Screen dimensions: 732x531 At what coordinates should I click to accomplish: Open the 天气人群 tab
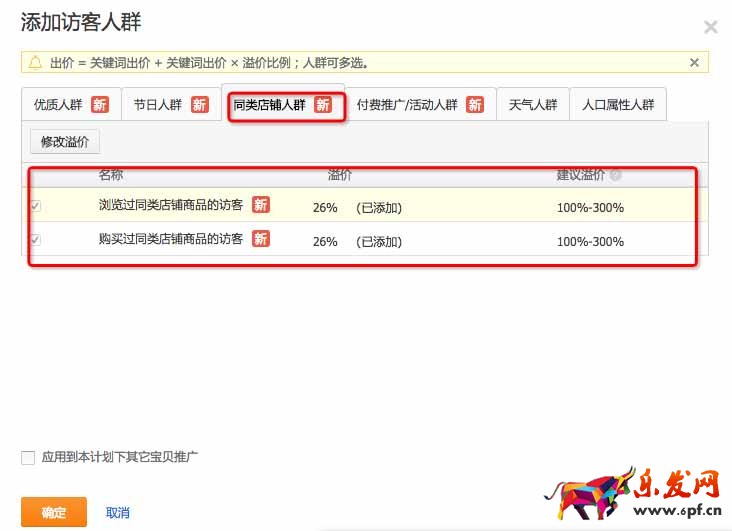pos(532,105)
